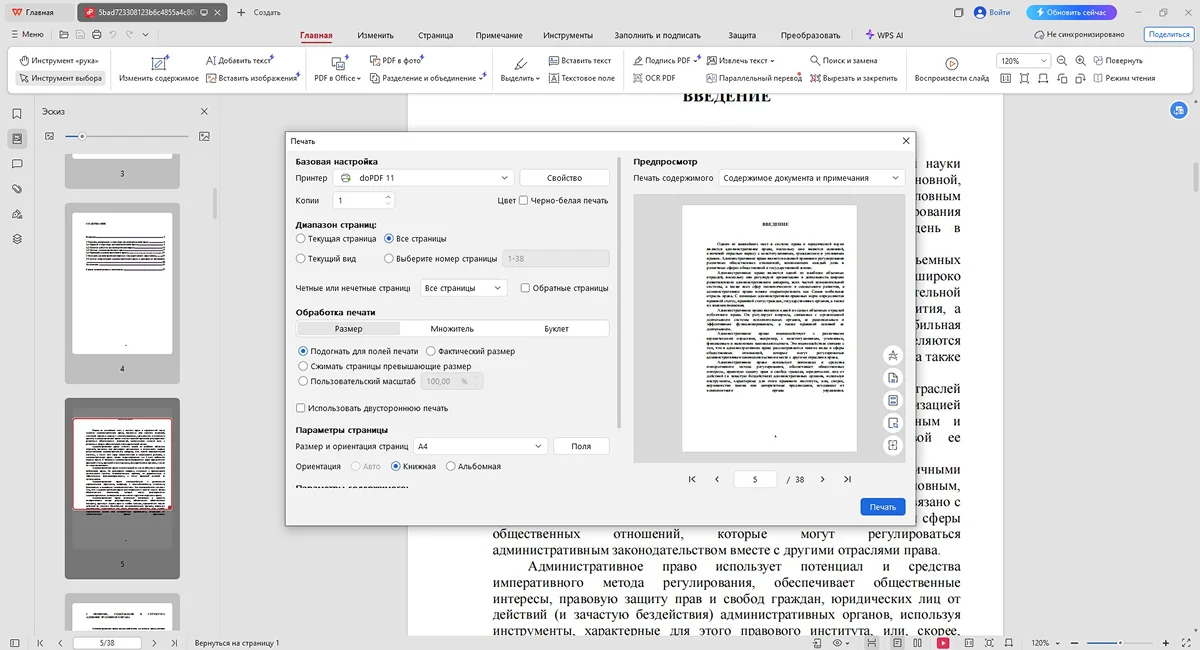Jump to the first preview page
This screenshot has height=650, width=1200.
692,480
